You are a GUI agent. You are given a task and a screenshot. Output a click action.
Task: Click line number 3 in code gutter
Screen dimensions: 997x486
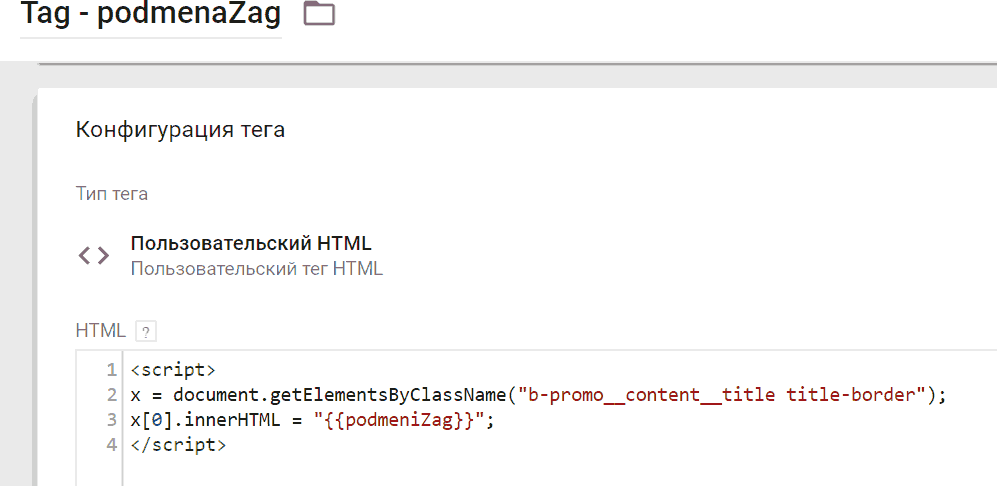coord(112,420)
